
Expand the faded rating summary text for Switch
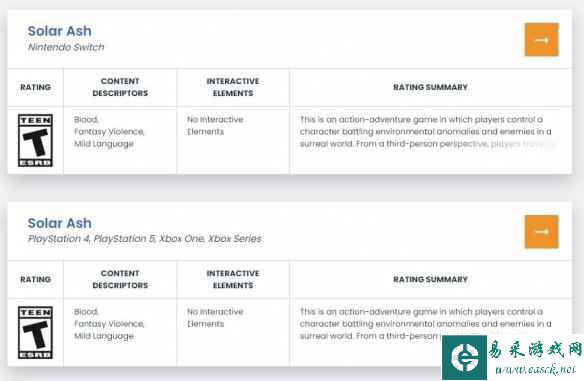click(x=426, y=131)
